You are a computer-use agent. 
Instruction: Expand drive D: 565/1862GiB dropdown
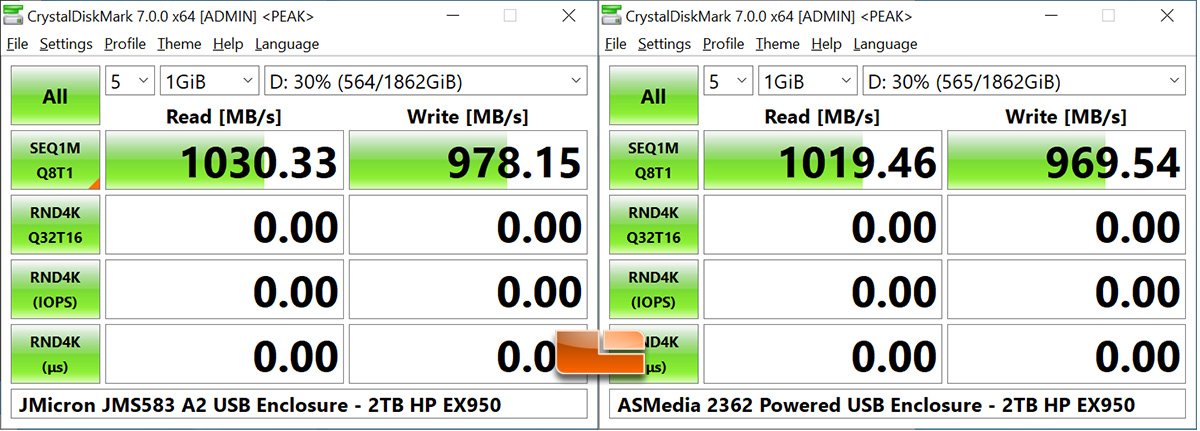point(1025,82)
